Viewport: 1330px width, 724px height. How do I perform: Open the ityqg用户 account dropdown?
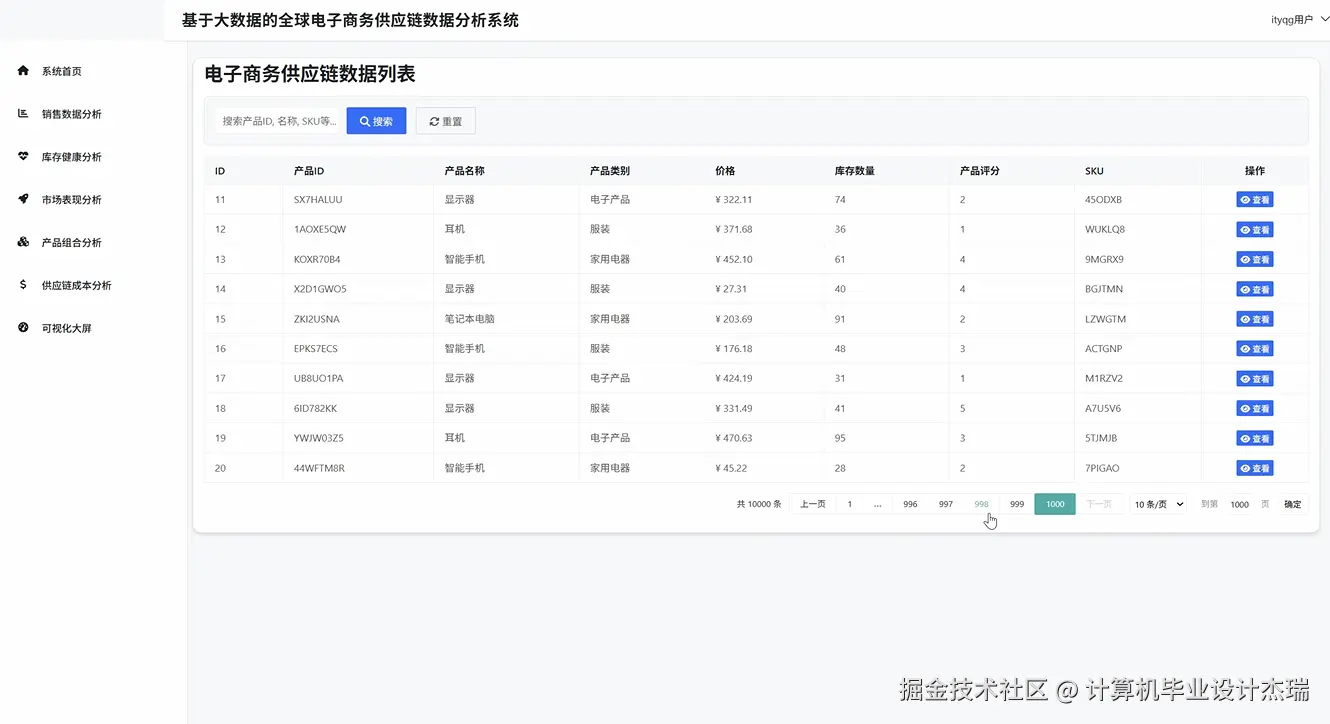click(x=1298, y=20)
